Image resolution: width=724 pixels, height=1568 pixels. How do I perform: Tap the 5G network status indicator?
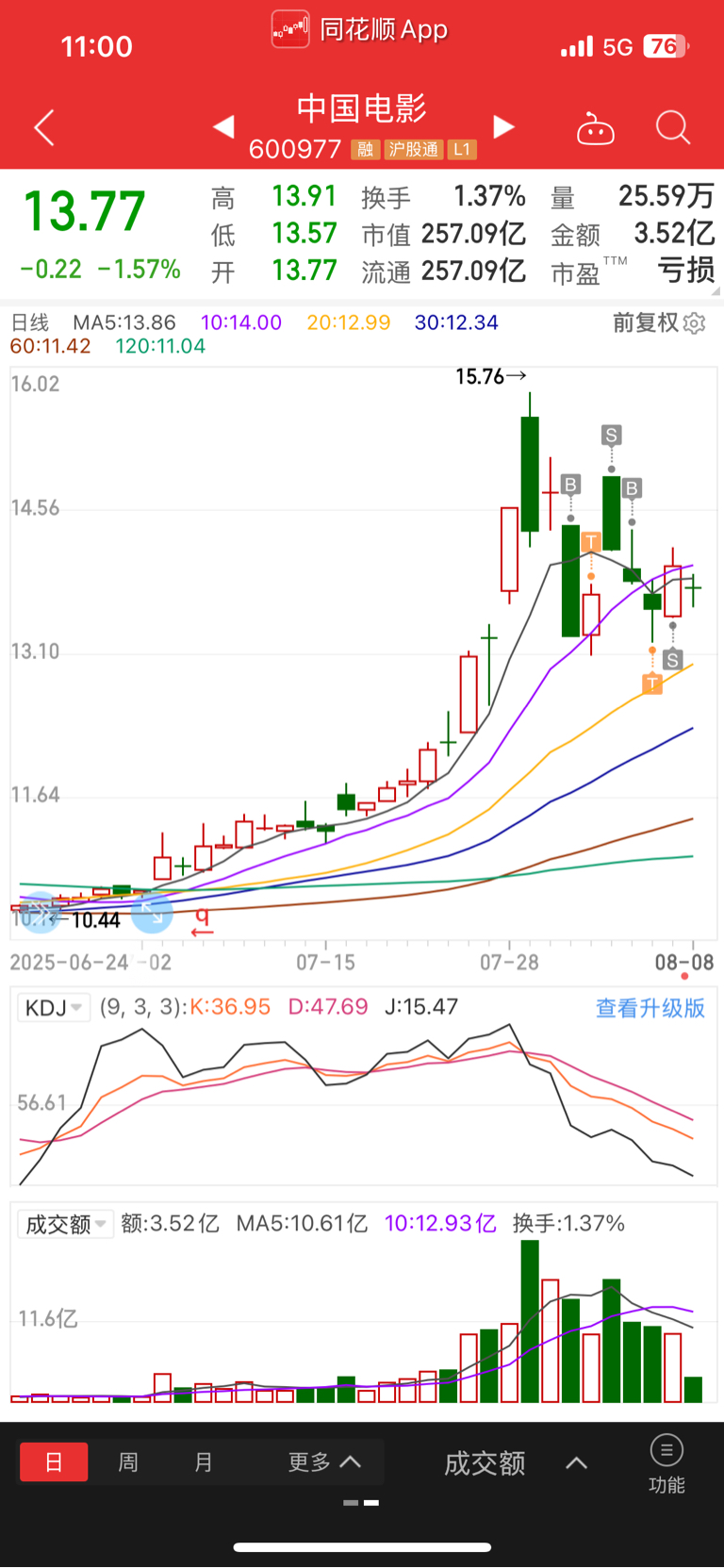617,47
